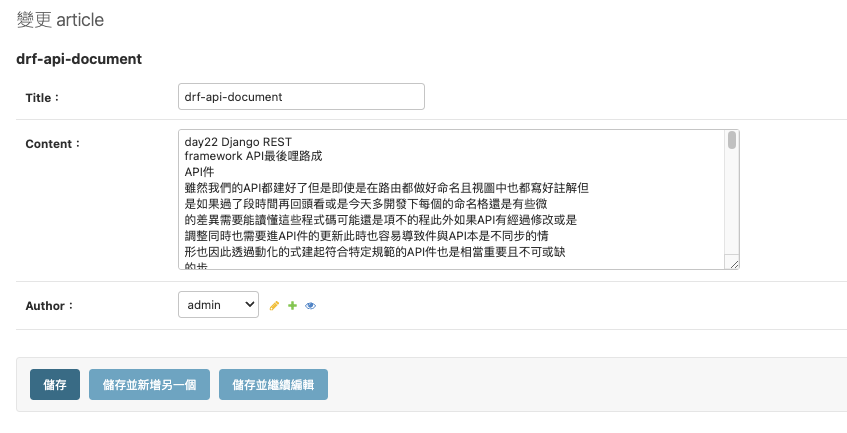This screenshot has height=433, width=847.
Task: Click 儲存並繼續編輯 button
Action: tap(273, 384)
